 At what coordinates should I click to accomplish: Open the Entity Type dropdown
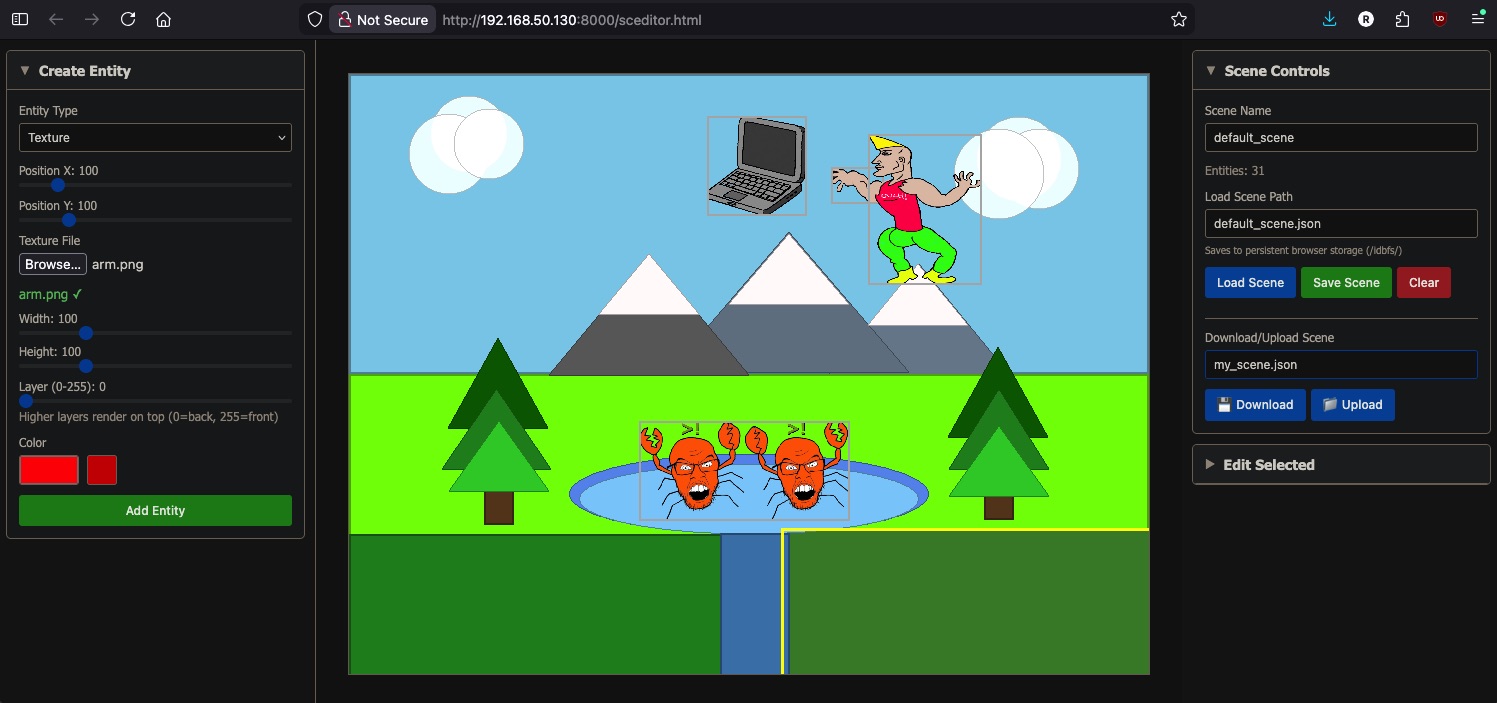click(x=155, y=138)
